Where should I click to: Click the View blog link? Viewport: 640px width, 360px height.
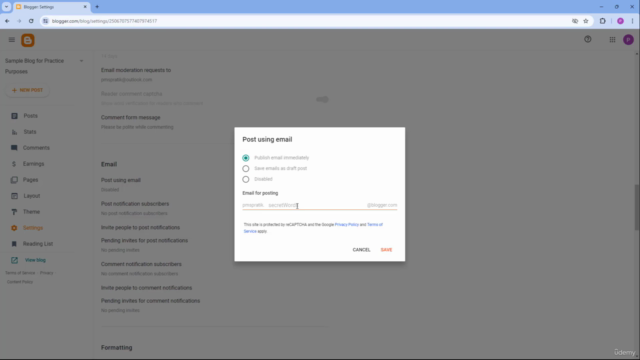35,260
